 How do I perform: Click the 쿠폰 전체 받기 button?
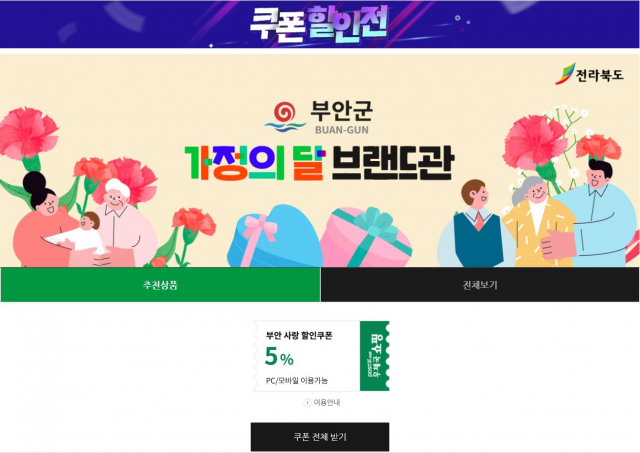click(x=320, y=437)
